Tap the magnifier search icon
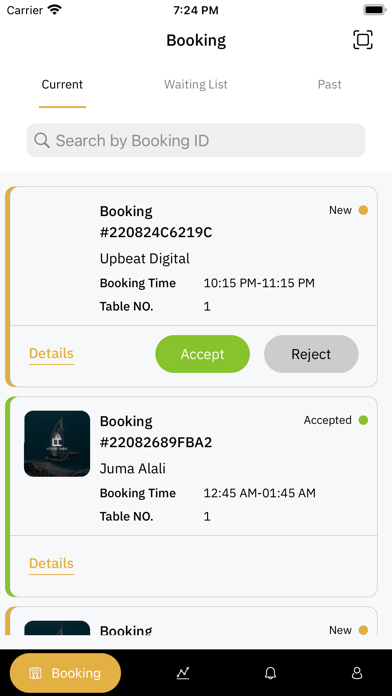 (42, 140)
